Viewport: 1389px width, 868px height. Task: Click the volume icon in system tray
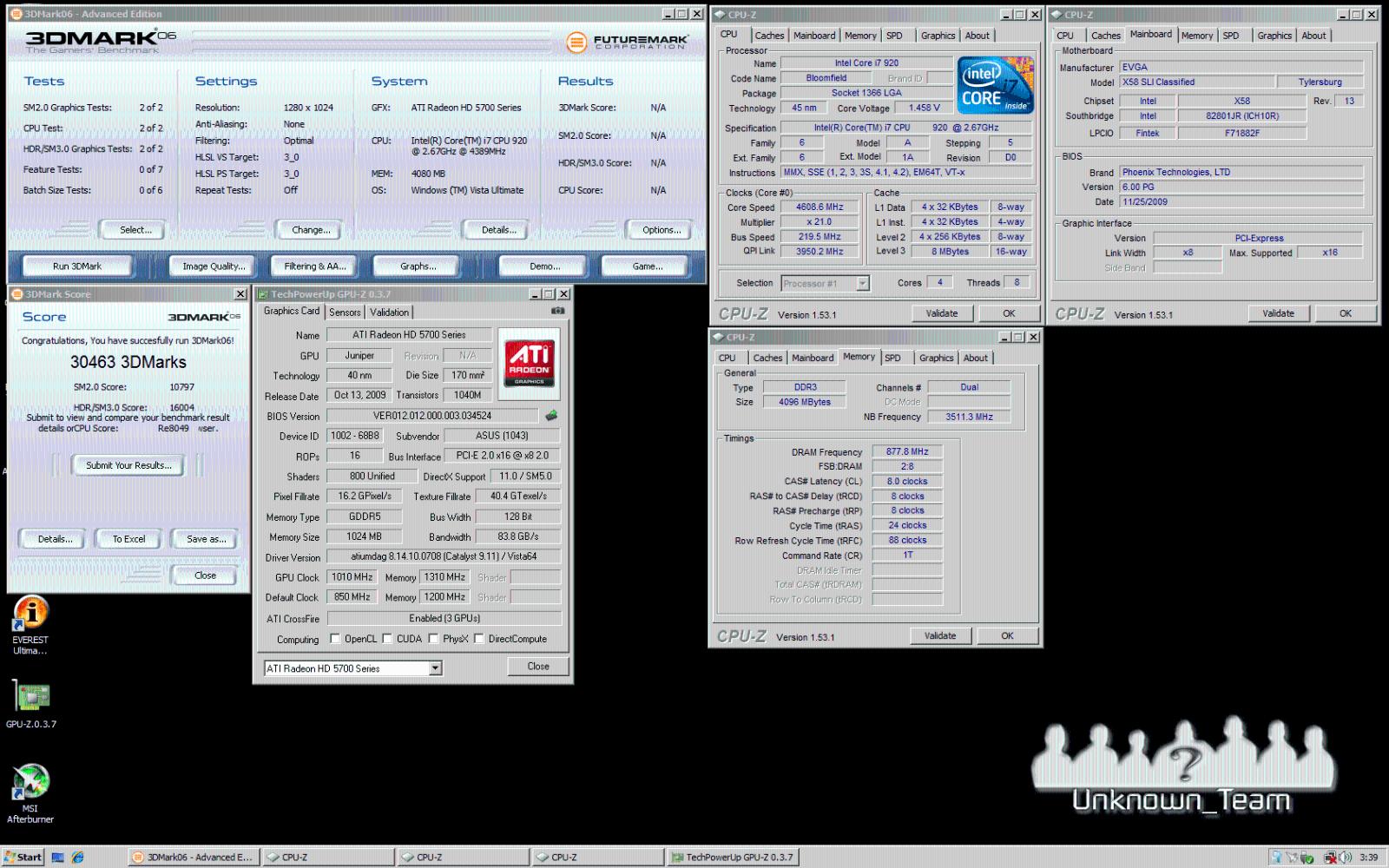[1345, 857]
